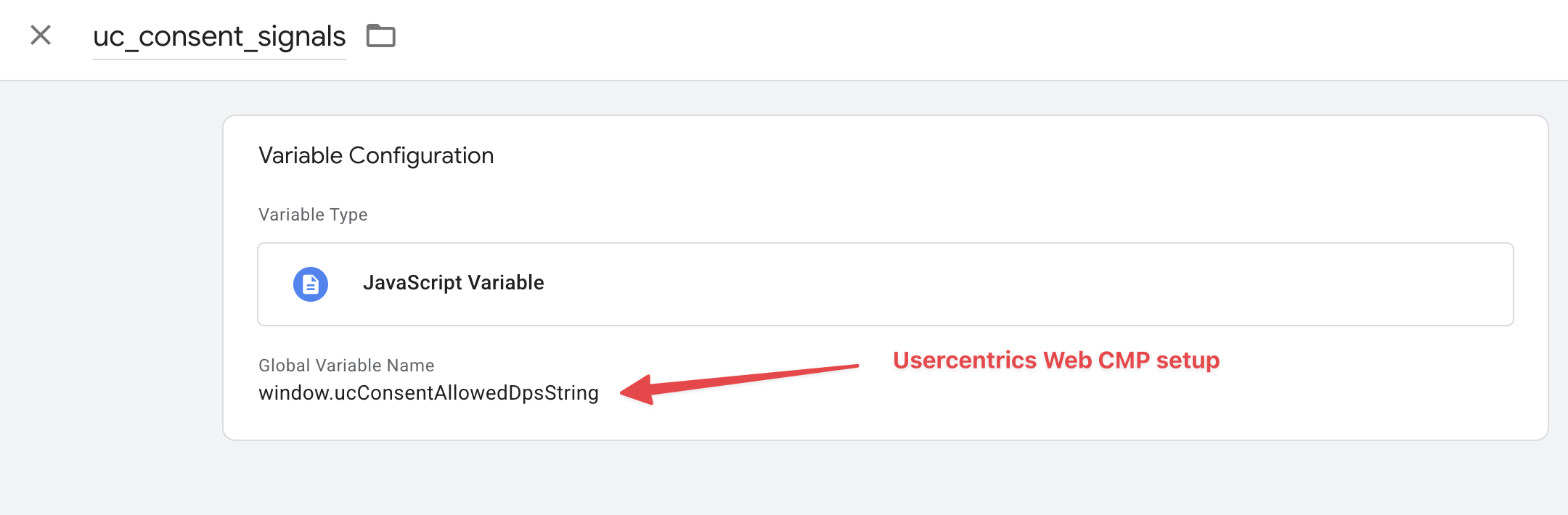
Task: Click the red arrow annotation
Action: (740, 379)
